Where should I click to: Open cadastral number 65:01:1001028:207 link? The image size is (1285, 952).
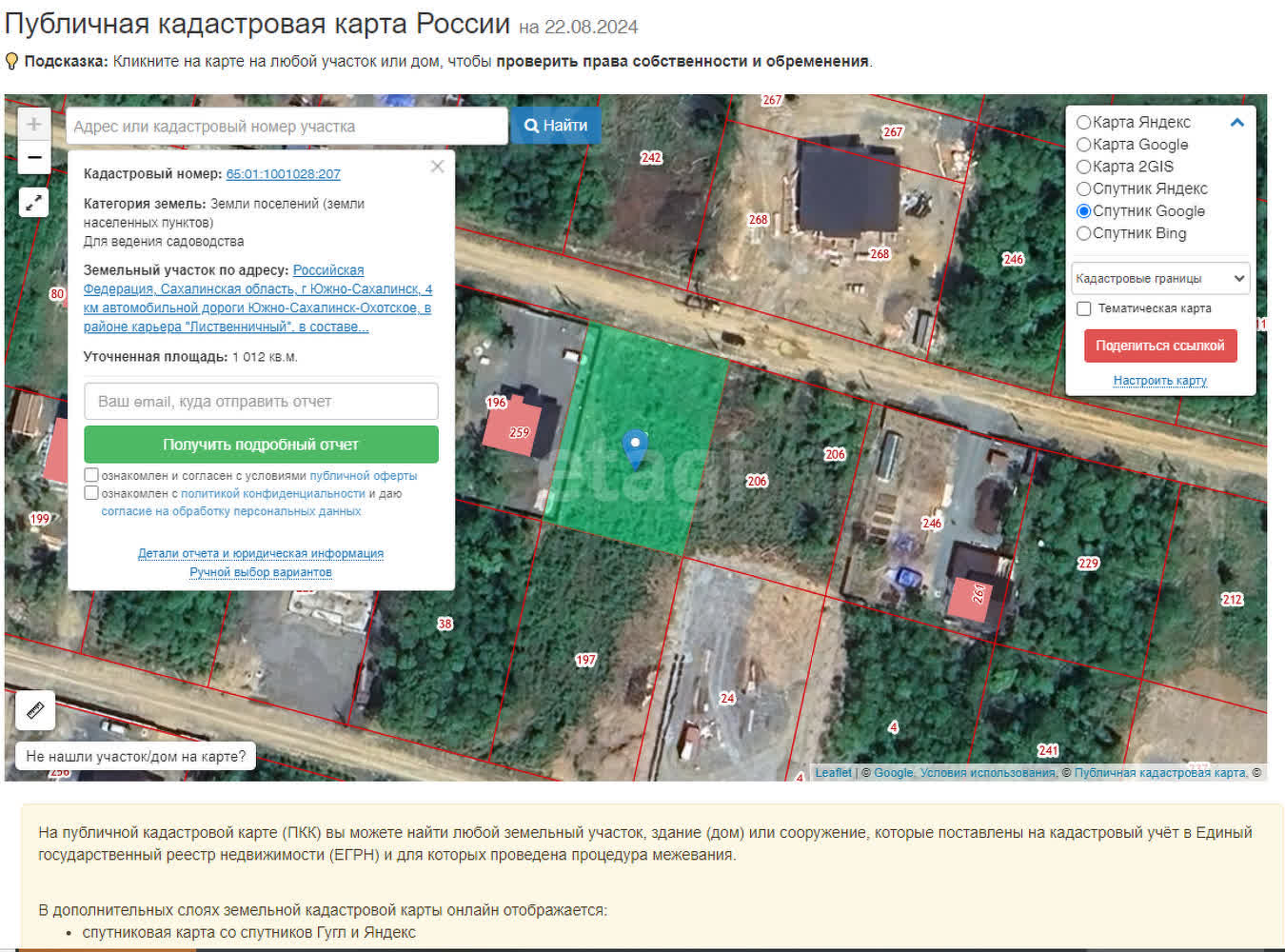click(285, 173)
